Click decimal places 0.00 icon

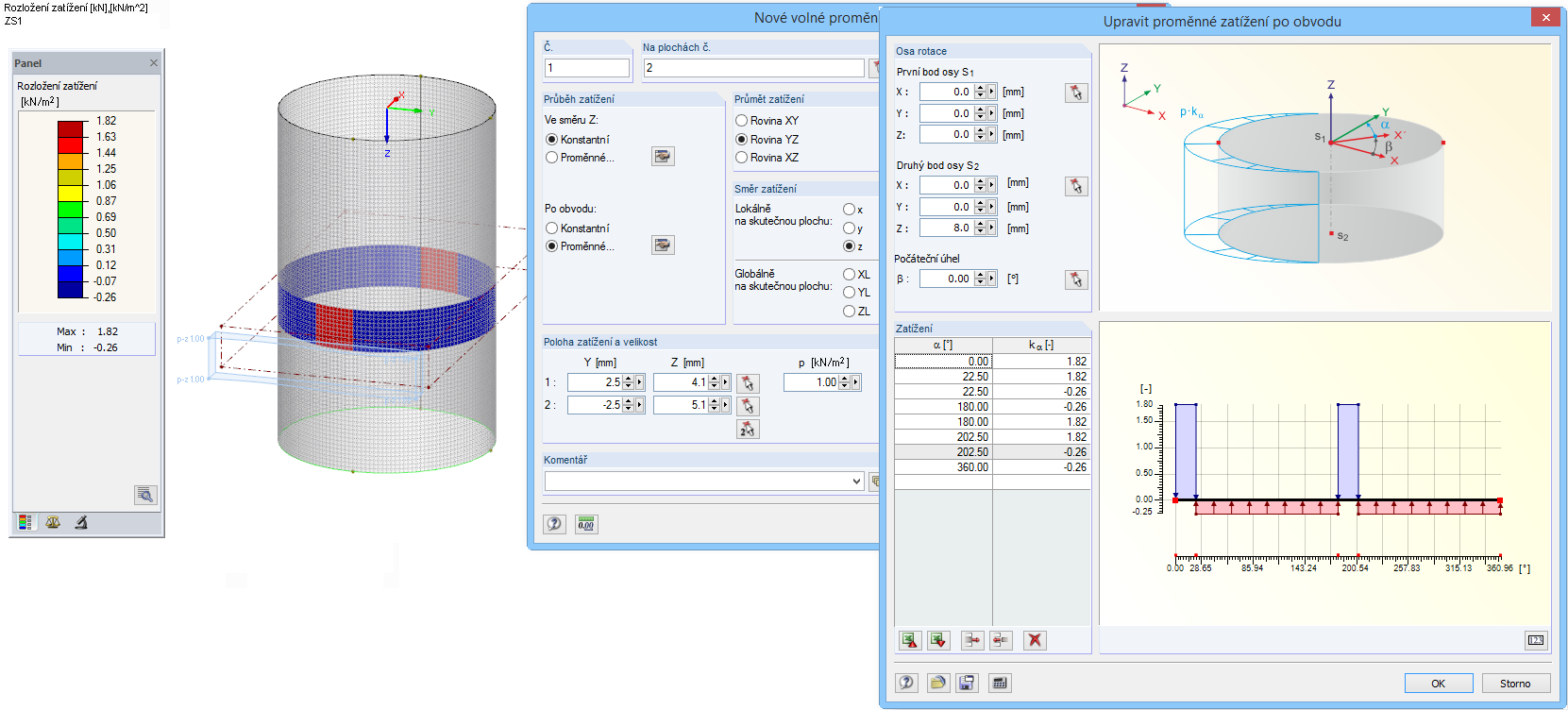click(x=586, y=524)
